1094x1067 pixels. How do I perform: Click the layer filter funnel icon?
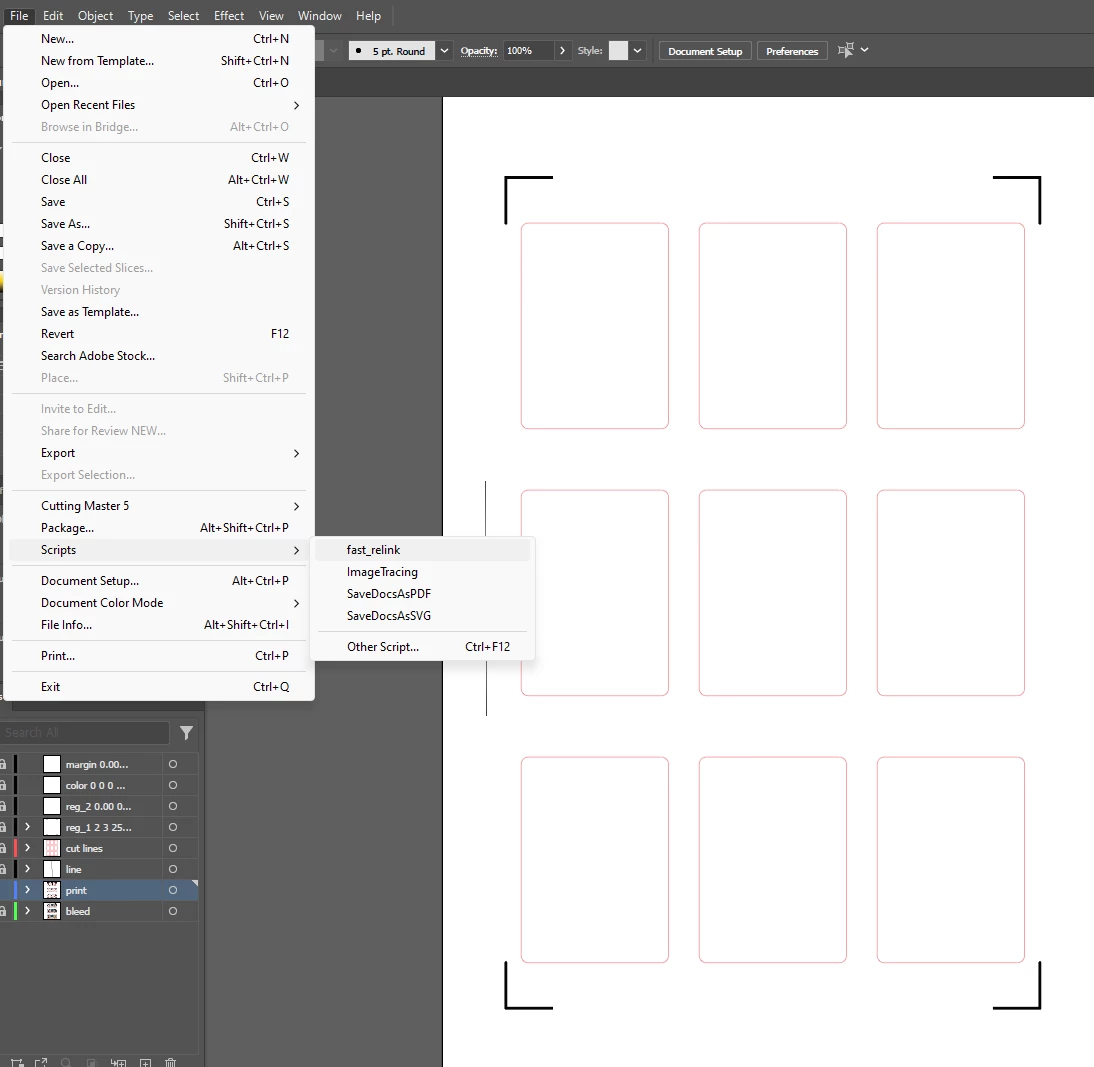pyautogui.click(x=186, y=733)
